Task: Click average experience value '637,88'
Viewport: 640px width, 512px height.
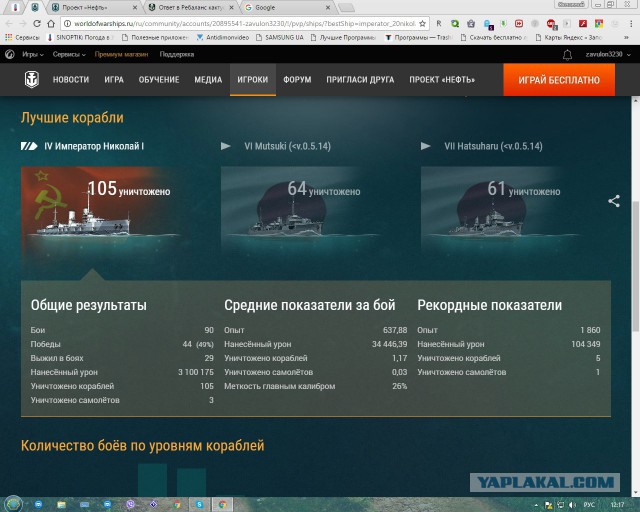Action: click(395, 330)
